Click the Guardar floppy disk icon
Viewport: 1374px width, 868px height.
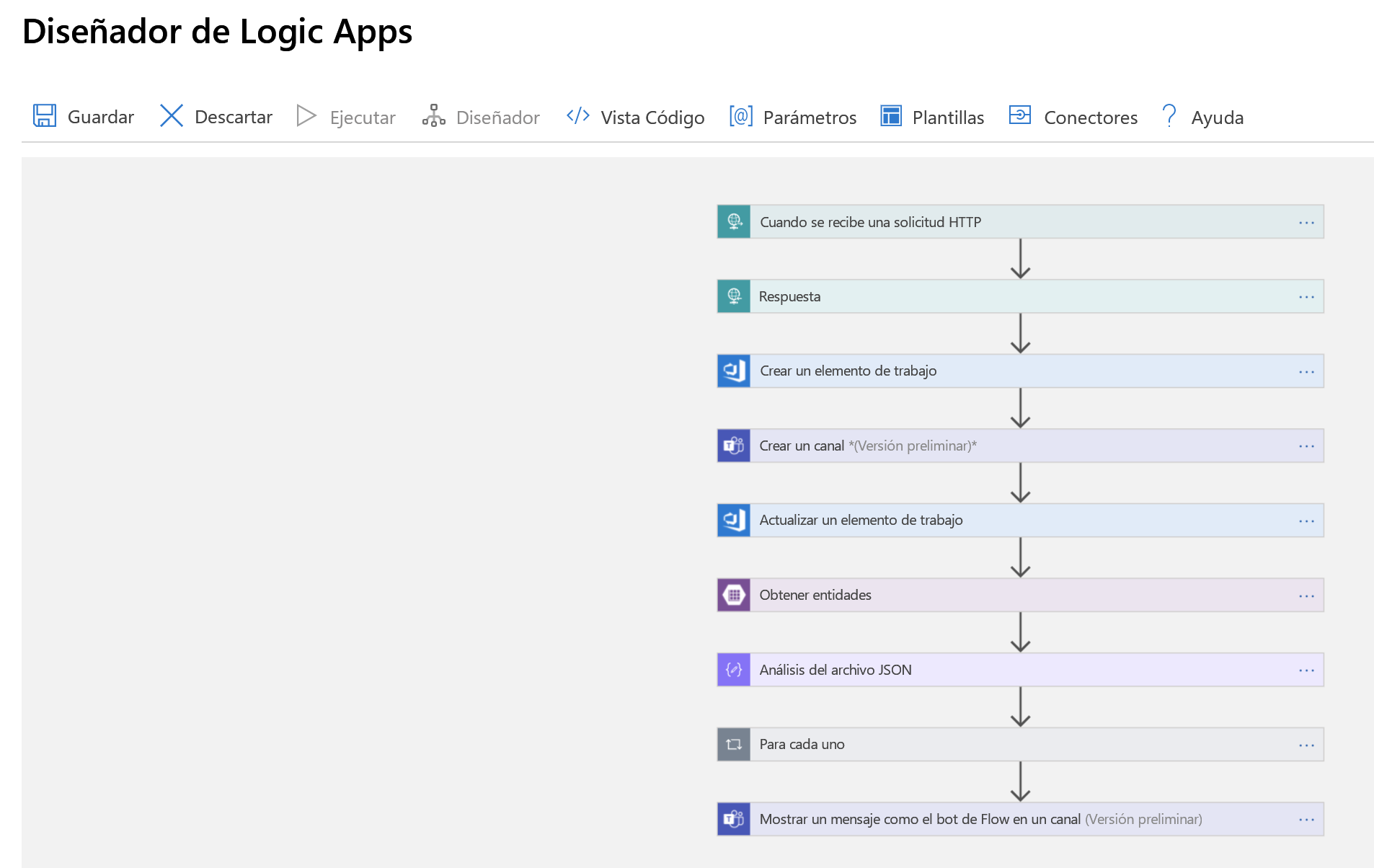[45, 116]
